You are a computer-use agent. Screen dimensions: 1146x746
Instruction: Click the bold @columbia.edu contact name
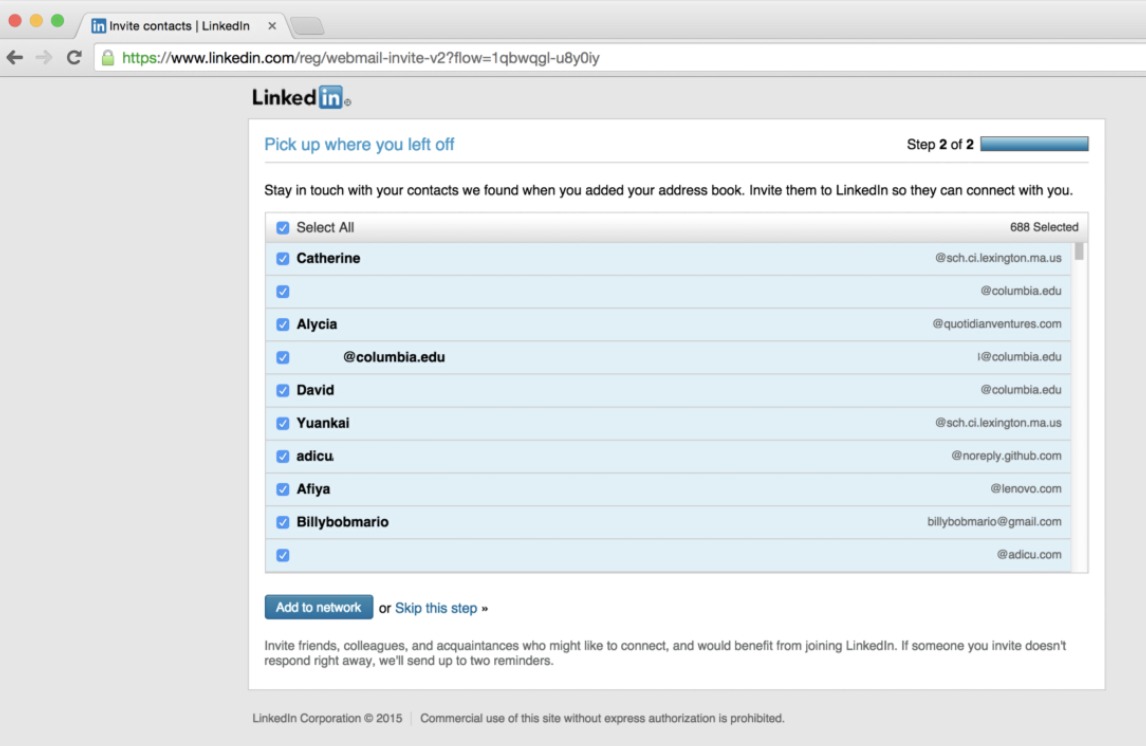(394, 357)
